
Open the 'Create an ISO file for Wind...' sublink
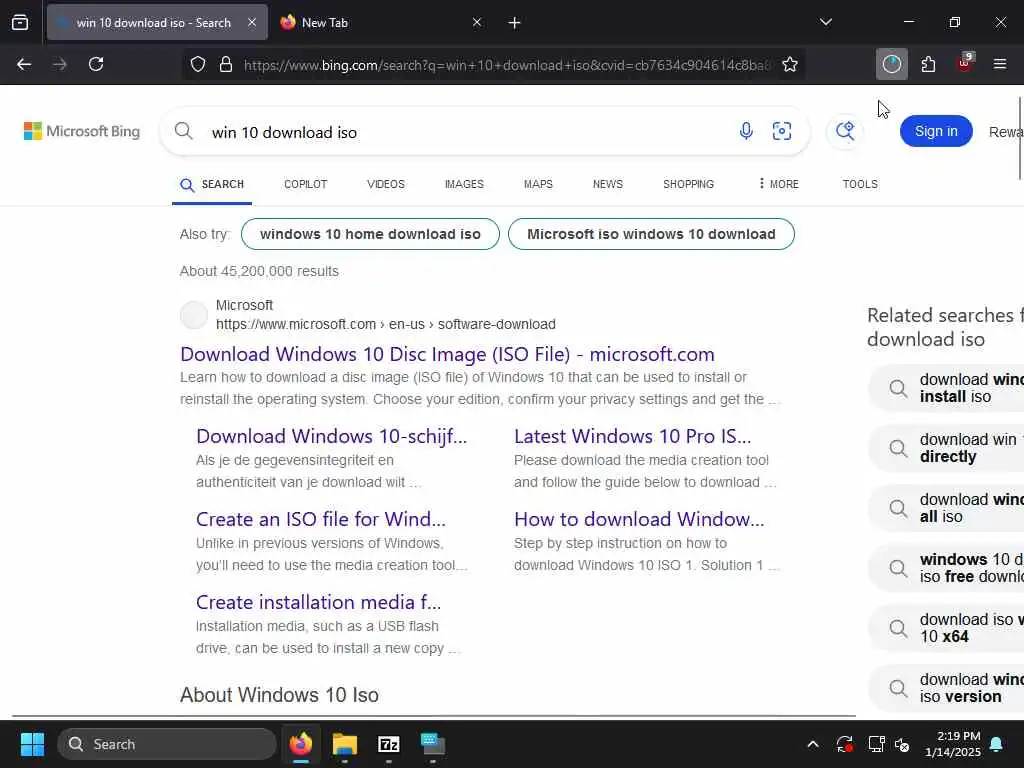[x=321, y=519]
